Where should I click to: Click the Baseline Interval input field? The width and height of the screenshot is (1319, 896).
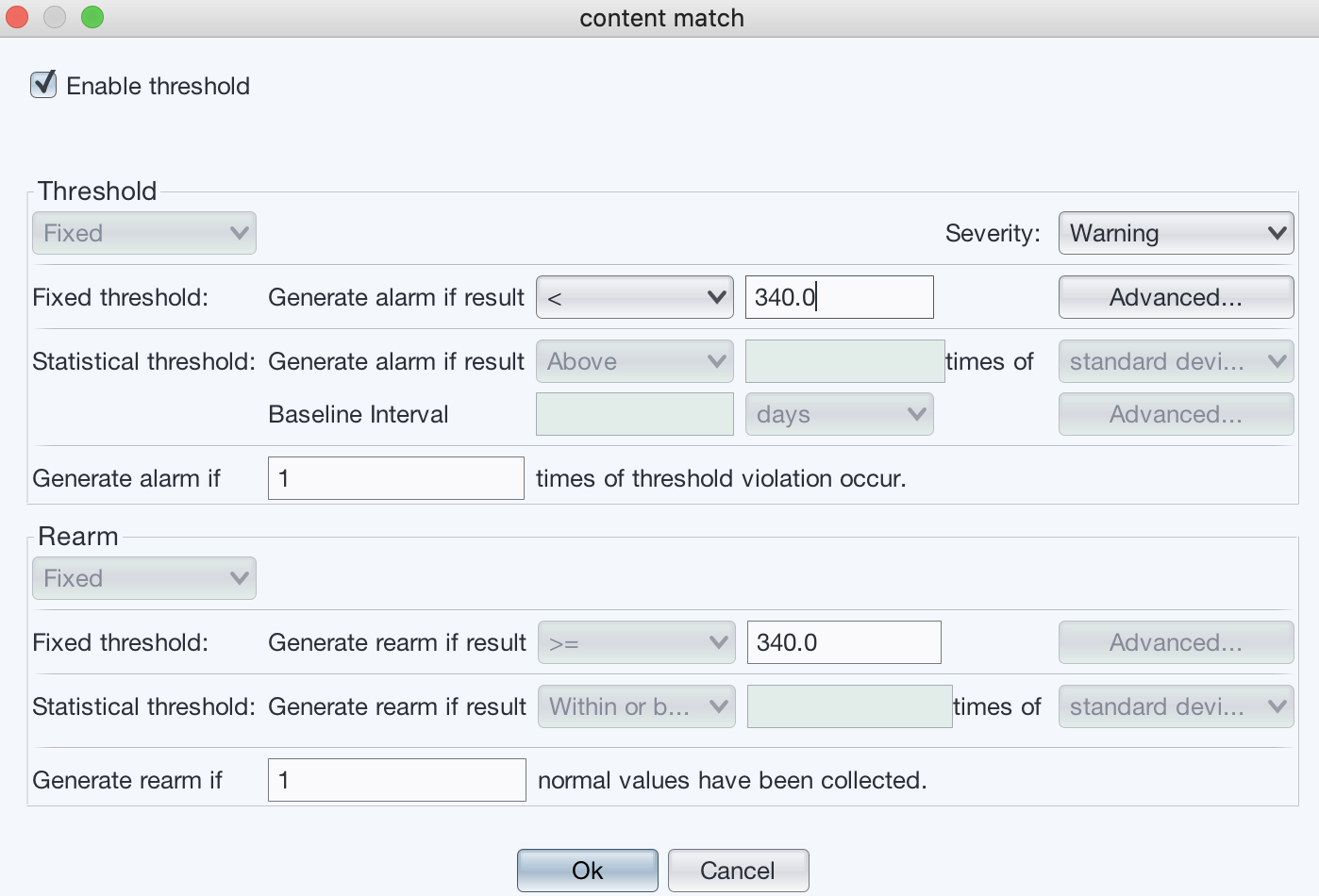(634, 415)
